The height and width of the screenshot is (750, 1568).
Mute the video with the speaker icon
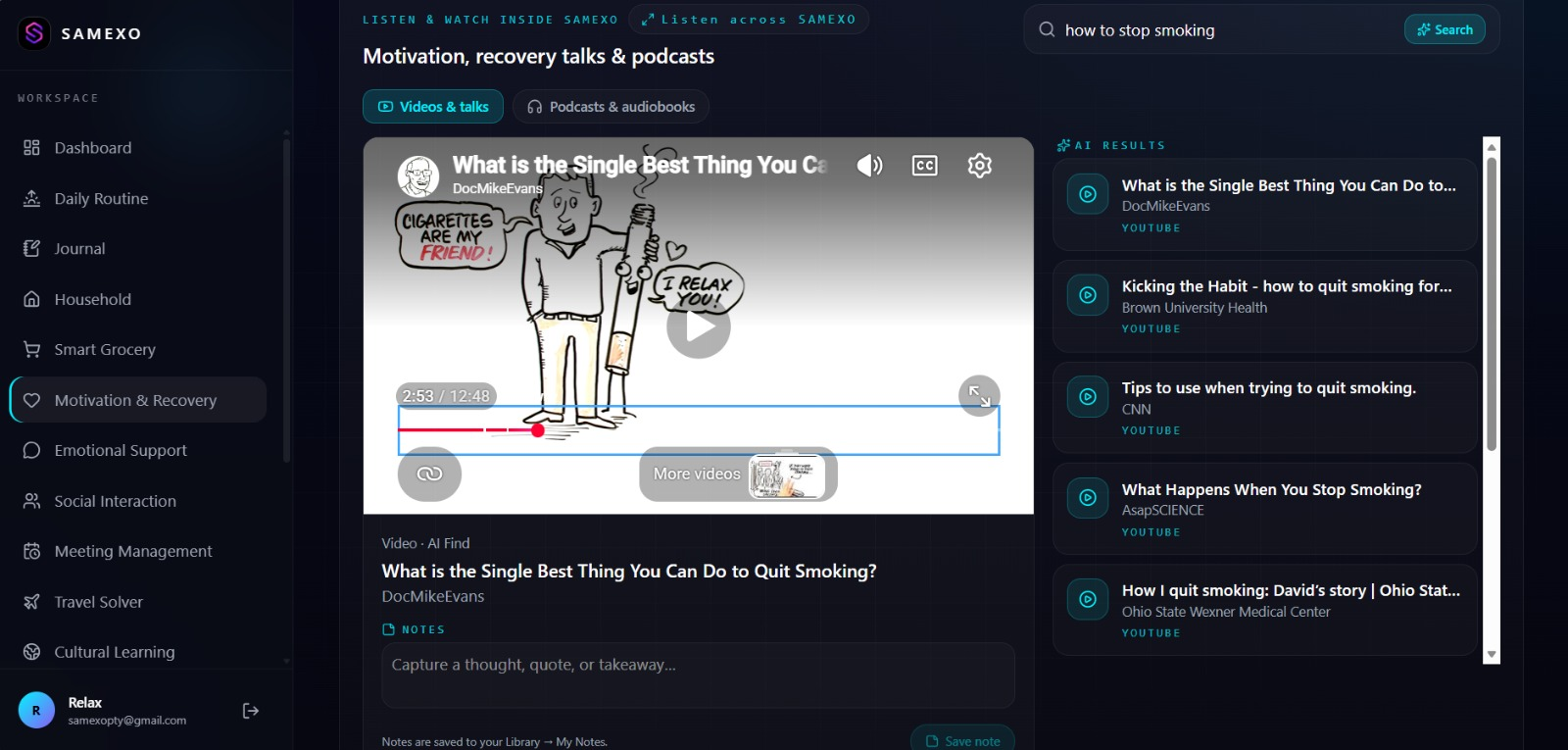(x=869, y=166)
